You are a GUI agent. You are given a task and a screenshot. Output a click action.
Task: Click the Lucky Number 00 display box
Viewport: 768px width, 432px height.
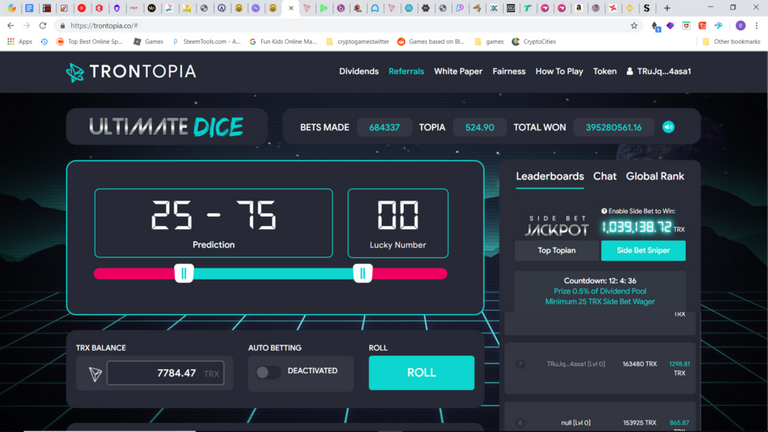click(x=398, y=223)
